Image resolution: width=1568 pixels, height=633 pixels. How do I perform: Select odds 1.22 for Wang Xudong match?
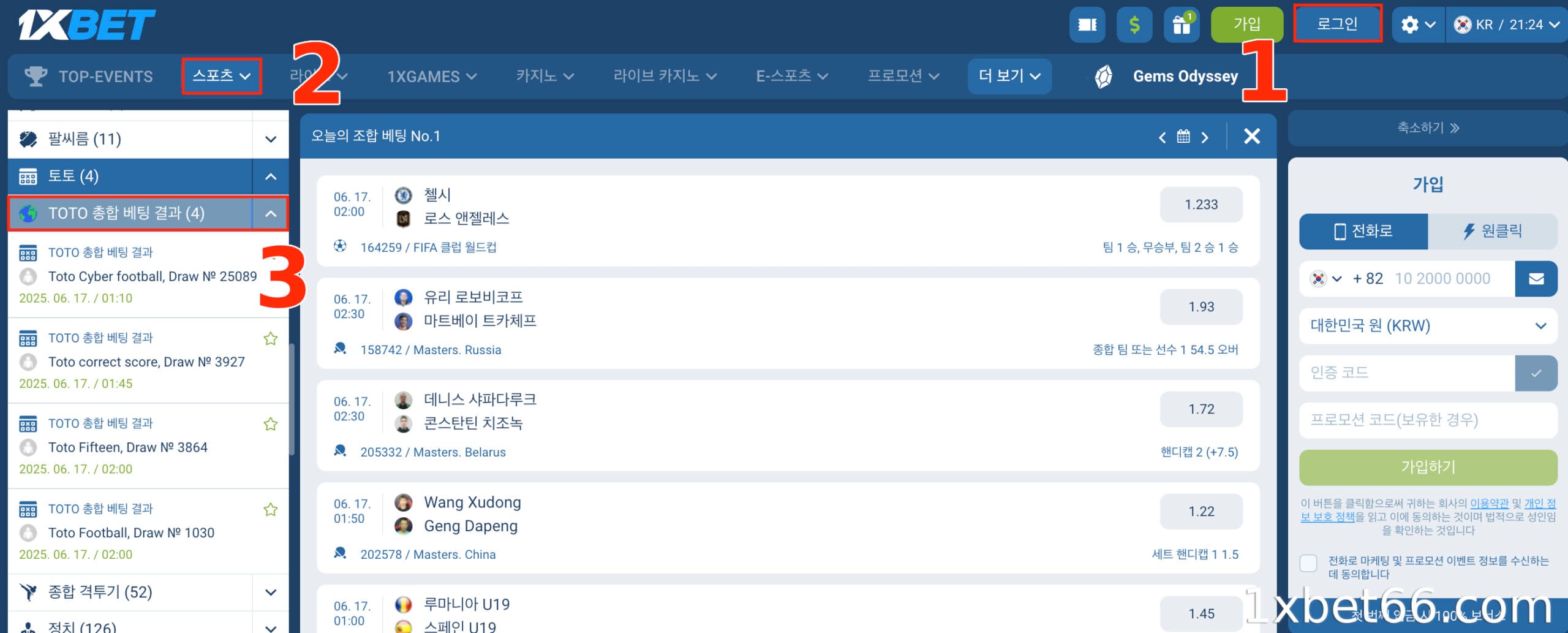[x=1201, y=512]
